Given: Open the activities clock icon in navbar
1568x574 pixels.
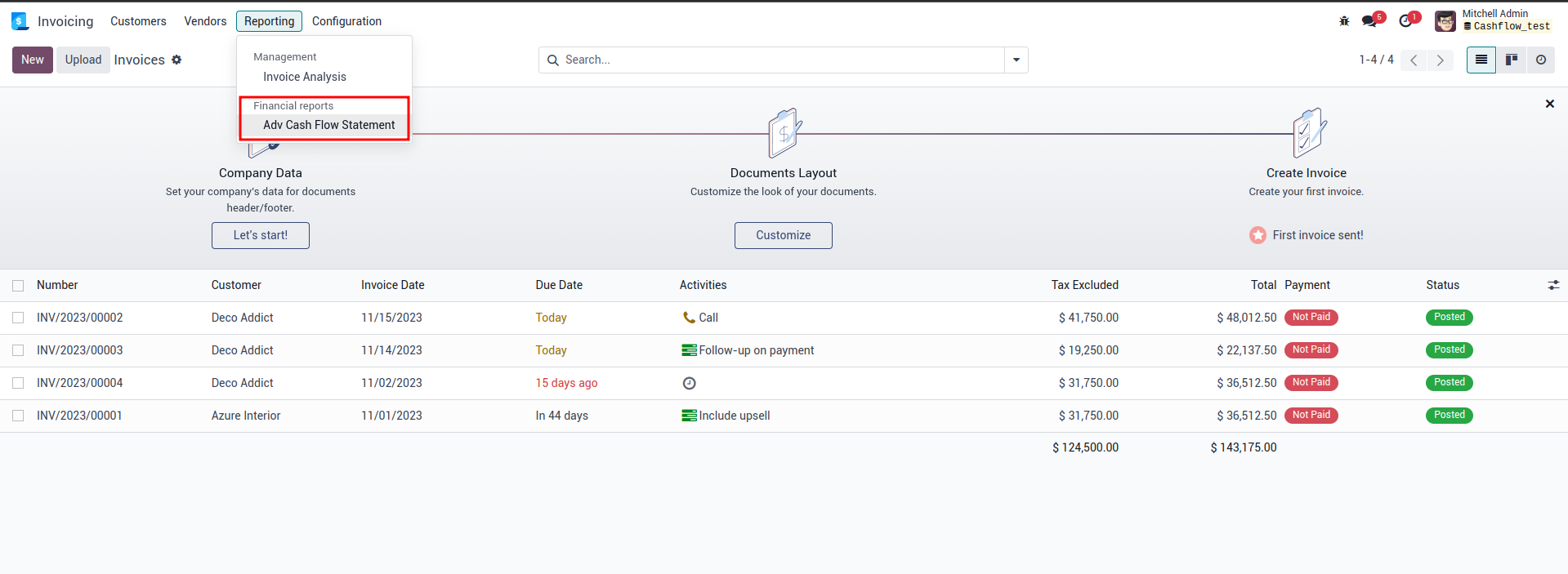Looking at the screenshot, I should click(x=1405, y=21).
